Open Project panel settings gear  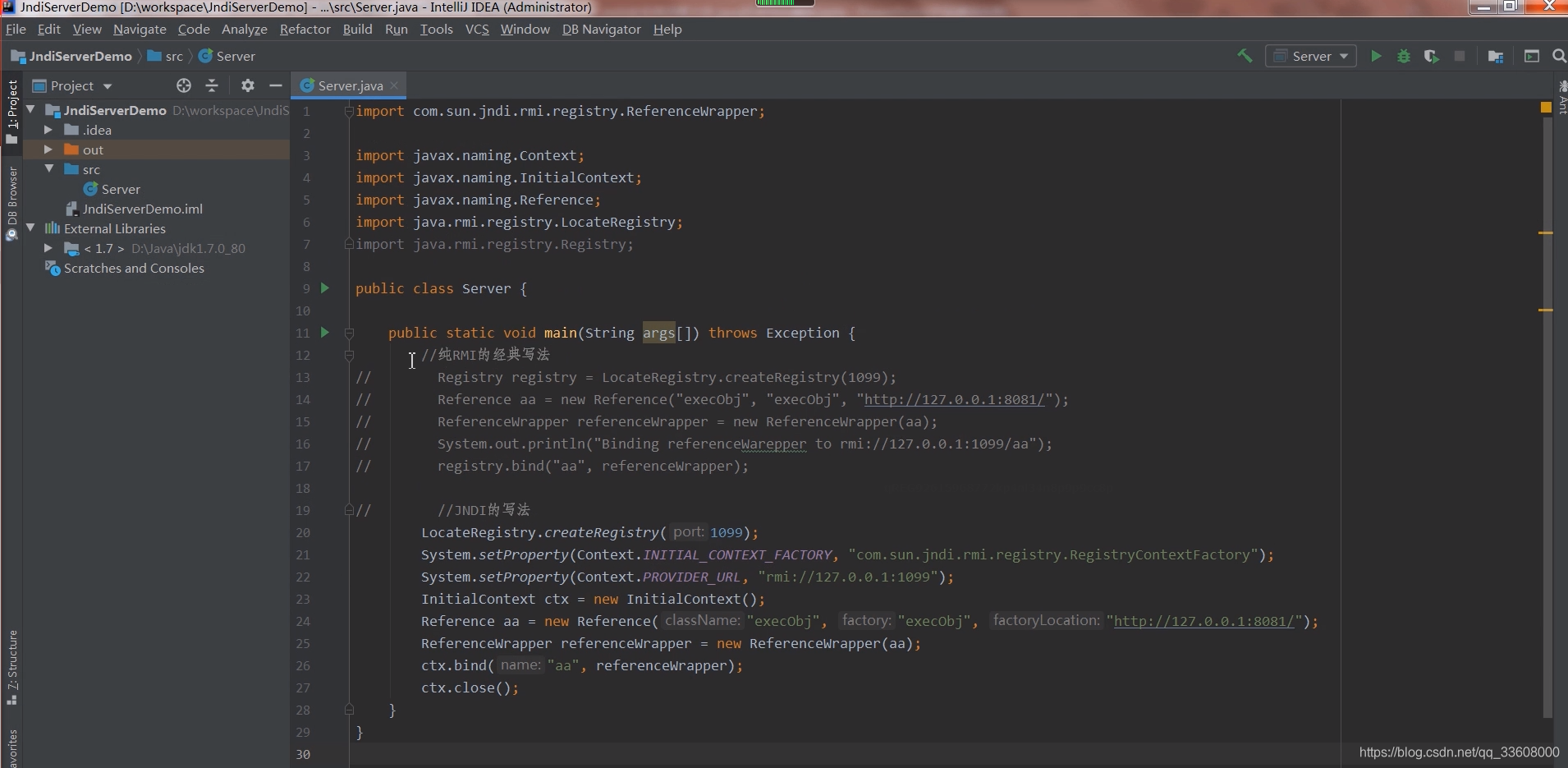[248, 85]
